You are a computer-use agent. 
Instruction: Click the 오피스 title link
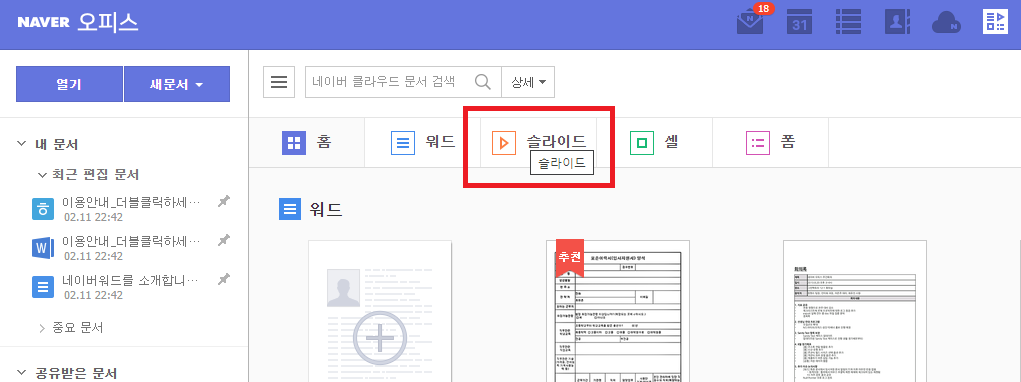(x=107, y=22)
